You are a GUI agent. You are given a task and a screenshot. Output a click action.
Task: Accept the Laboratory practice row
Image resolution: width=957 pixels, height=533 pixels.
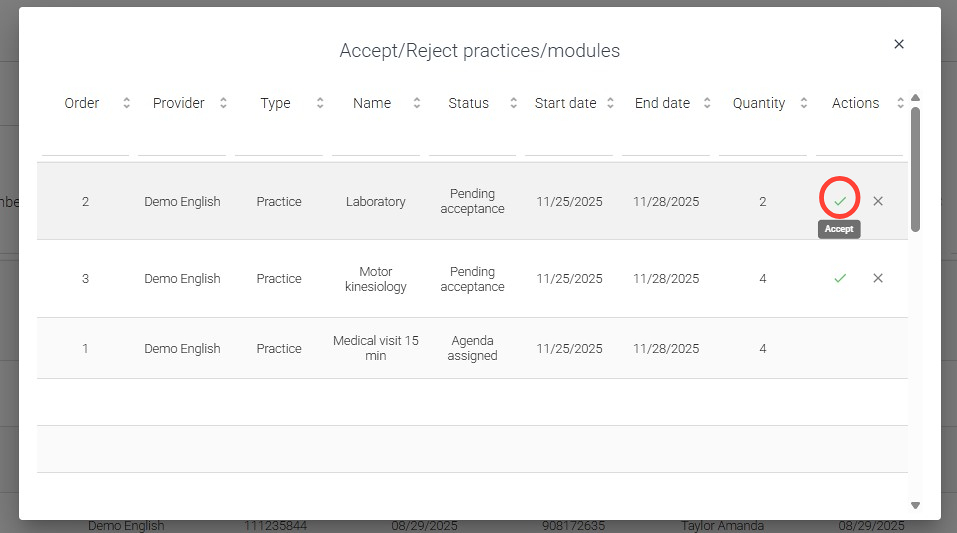pos(840,201)
